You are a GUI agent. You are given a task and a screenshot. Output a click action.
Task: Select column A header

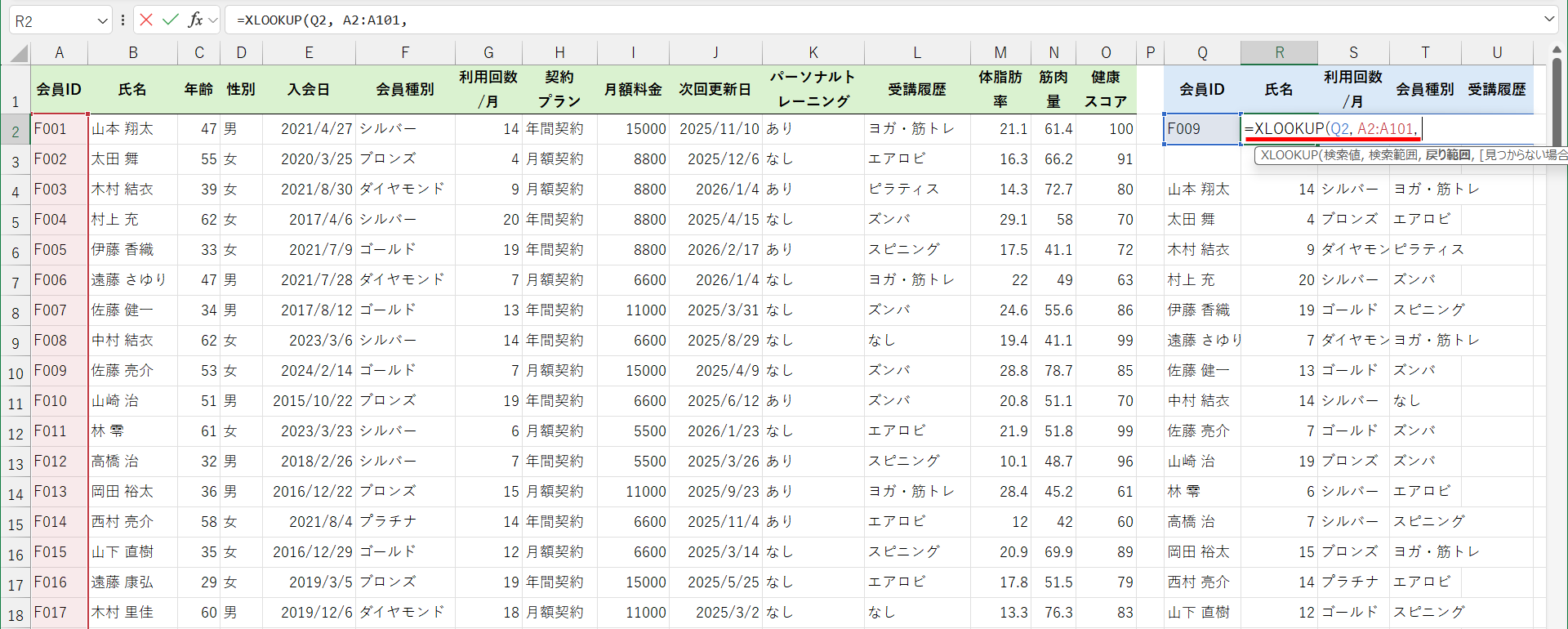click(60, 53)
